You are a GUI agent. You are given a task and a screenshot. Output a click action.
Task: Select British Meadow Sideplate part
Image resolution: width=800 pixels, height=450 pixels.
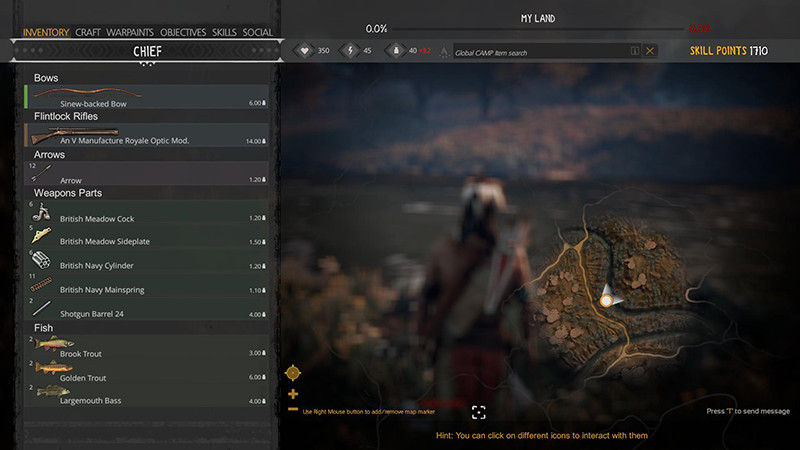[147, 236]
